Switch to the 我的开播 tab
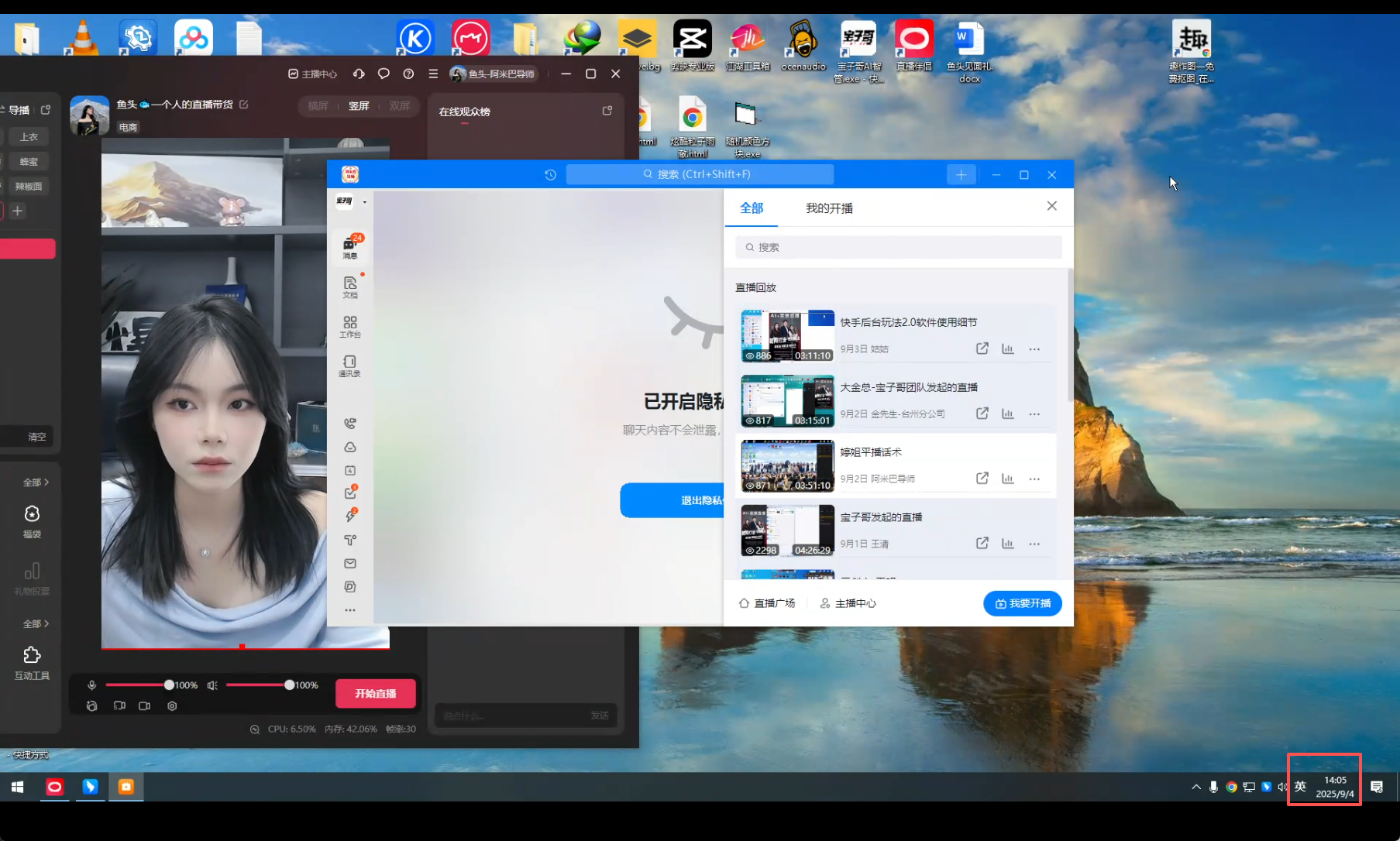1400x841 pixels. (829, 208)
